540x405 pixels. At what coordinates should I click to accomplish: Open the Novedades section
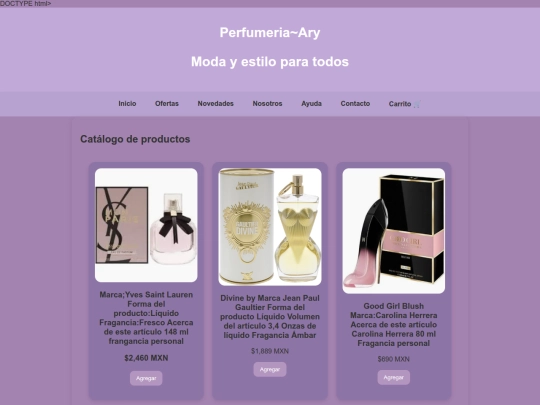216,104
